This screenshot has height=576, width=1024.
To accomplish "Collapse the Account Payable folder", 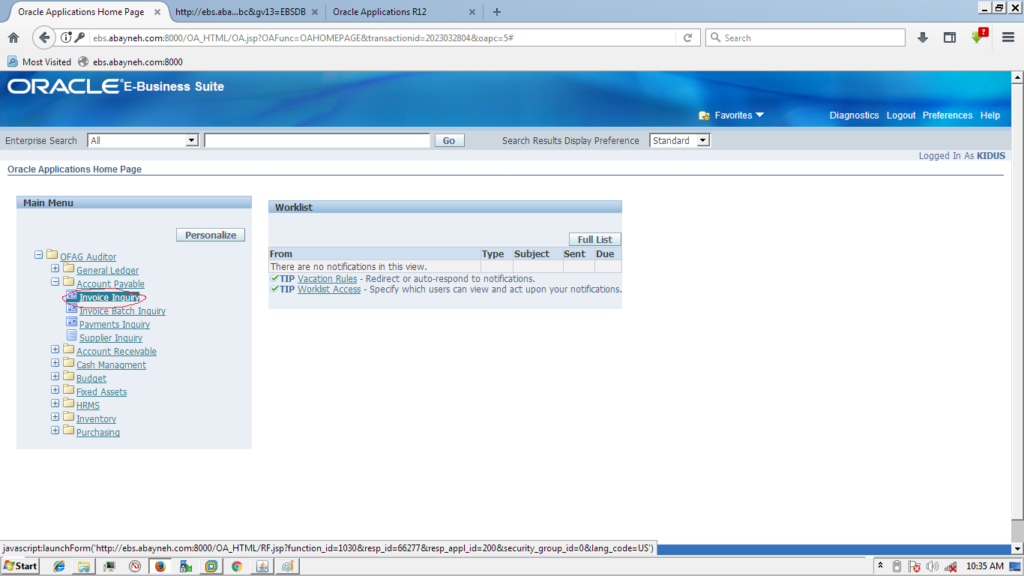I will (55, 282).
